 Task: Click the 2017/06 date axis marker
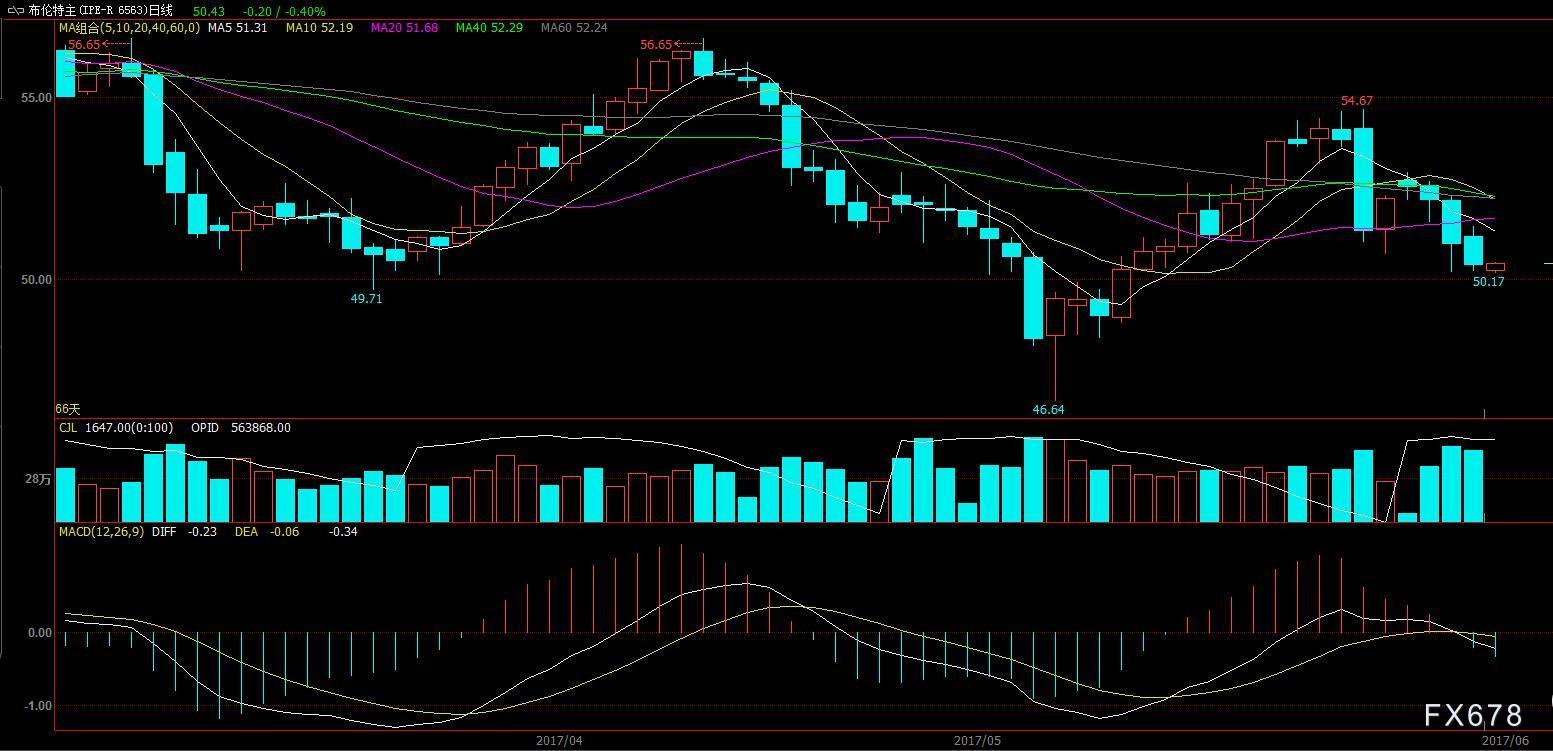tap(1505, 741)
